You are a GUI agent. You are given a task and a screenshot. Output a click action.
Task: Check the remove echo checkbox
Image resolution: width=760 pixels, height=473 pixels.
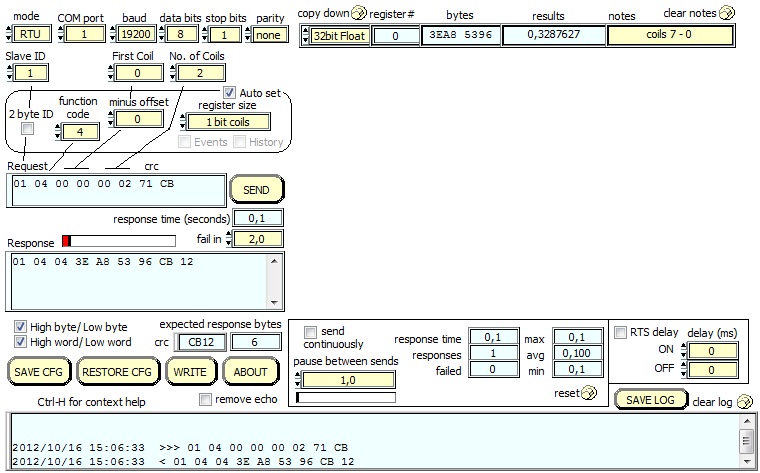[206, 399]
